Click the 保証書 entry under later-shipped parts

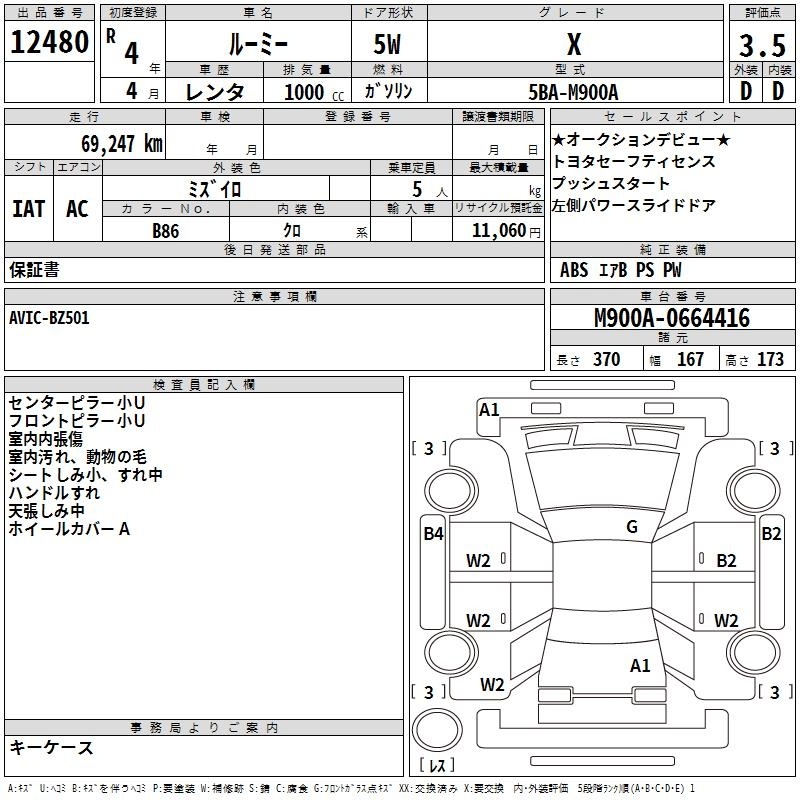pyautogui.click(x=34, y=270)
